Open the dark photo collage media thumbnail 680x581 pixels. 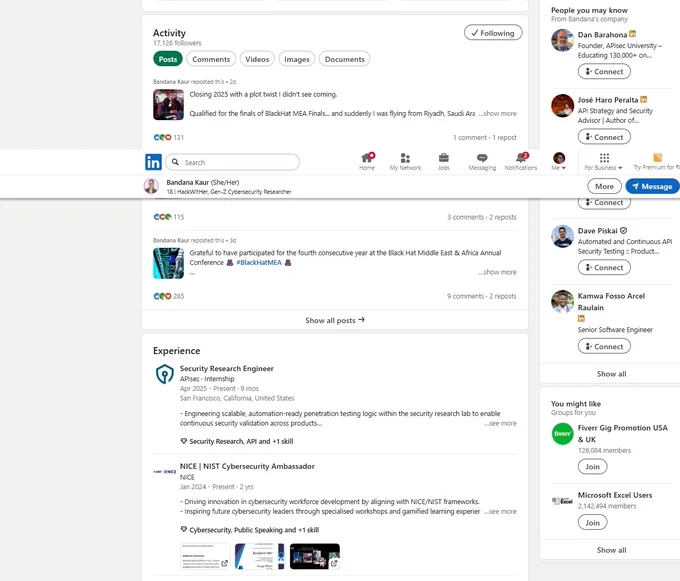click(315, 556)
